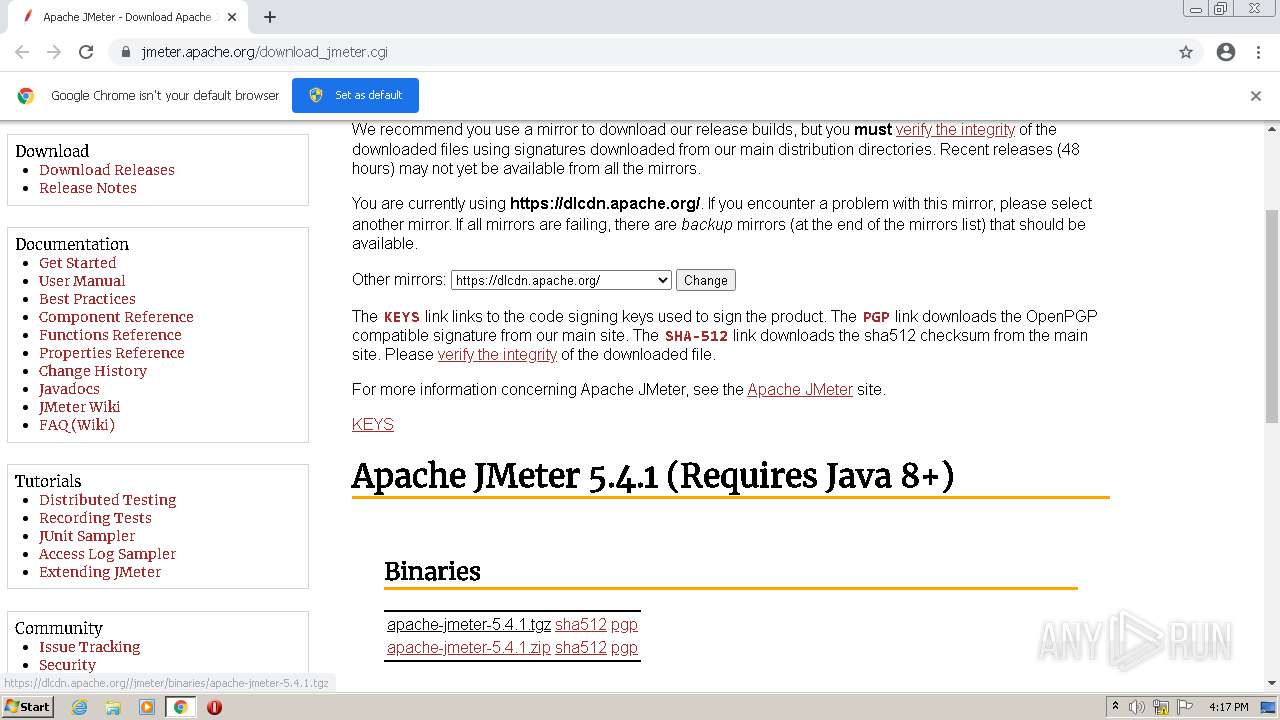Open the KEYS link
1280x720 pixels.
click(373, 424)
